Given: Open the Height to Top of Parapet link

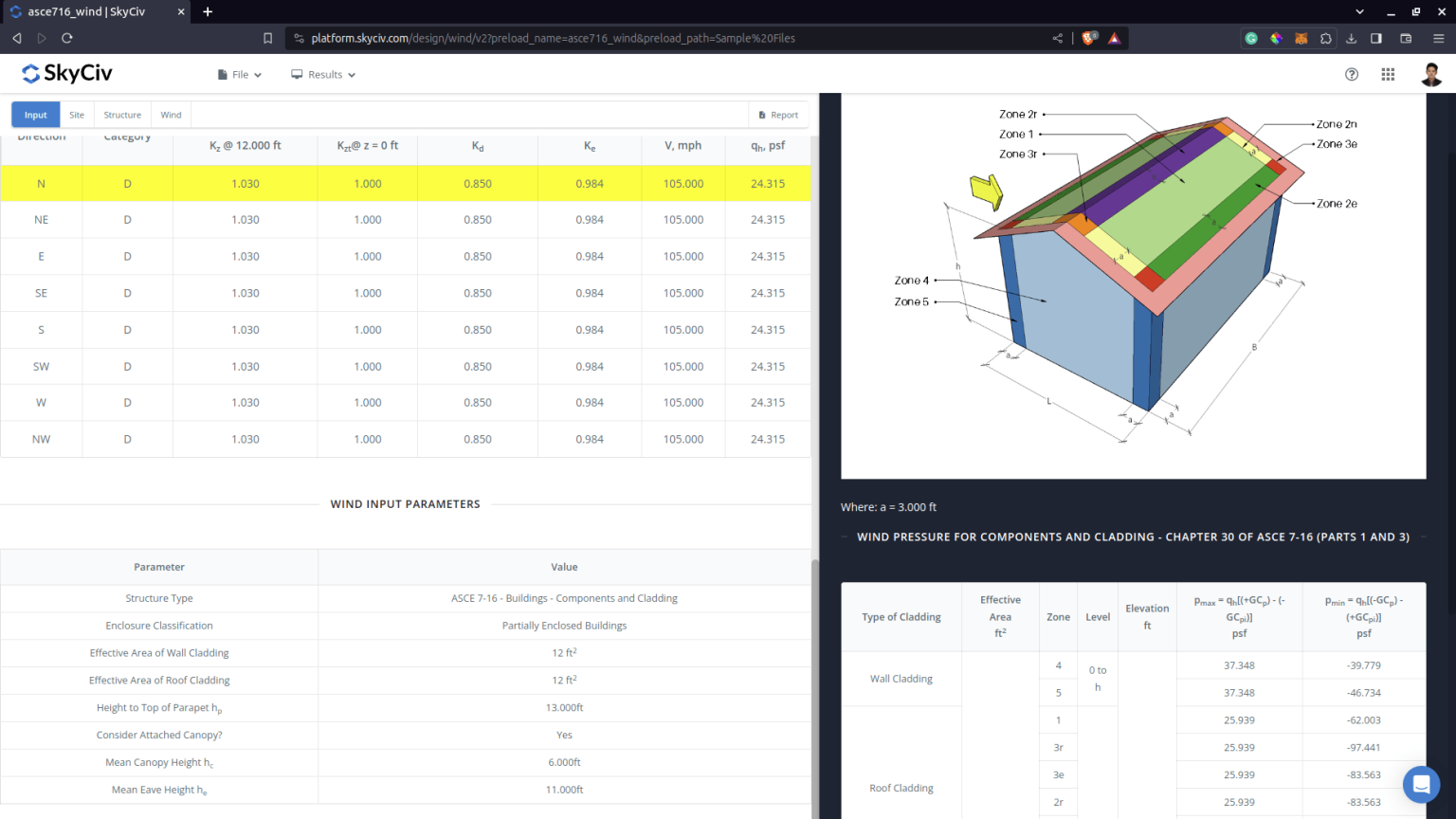Looking at the screenshot, I should tap(158, 707).
